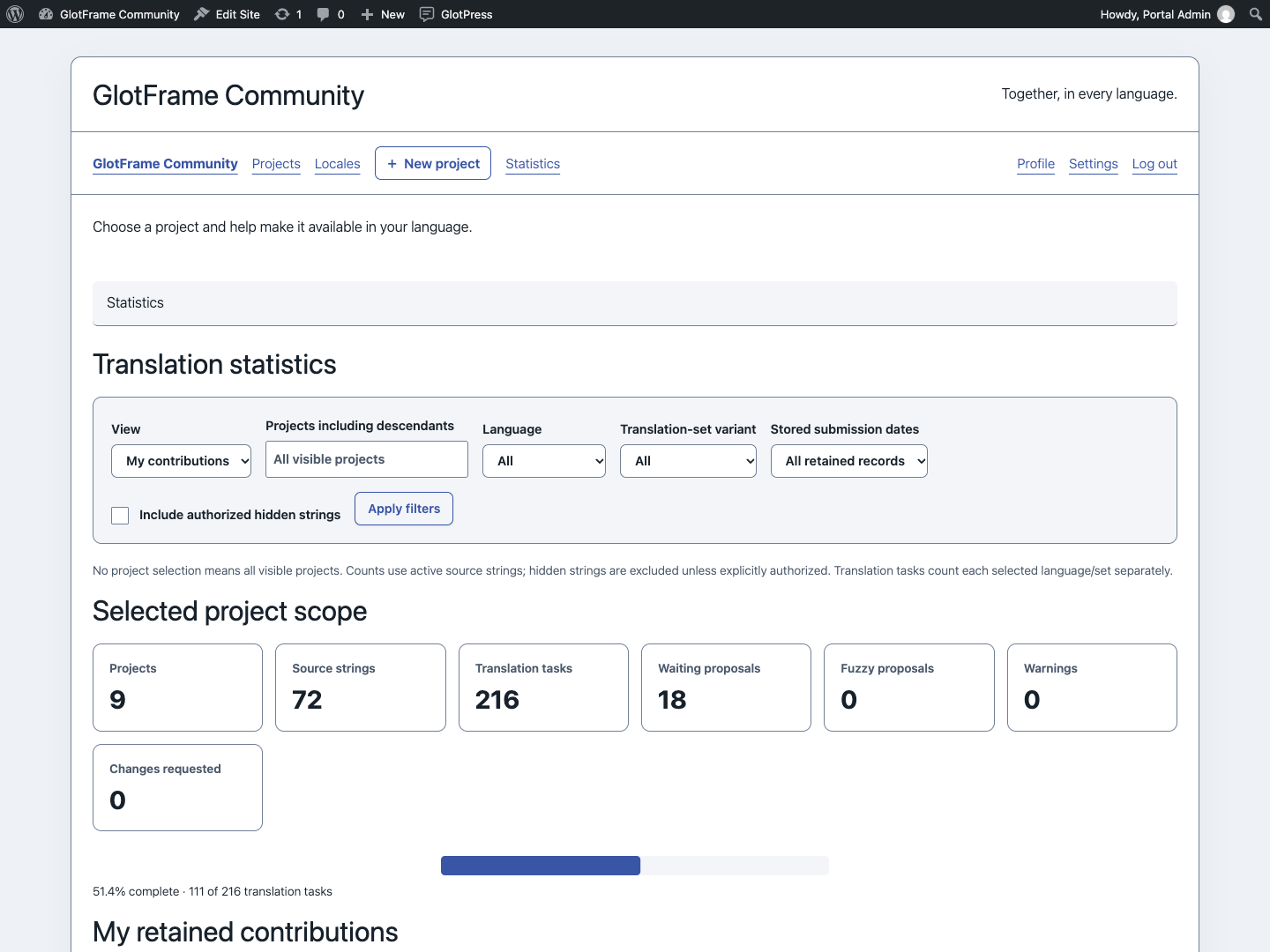
Task: Click the My retained contributions heading
Action: [x=245, y=932]
